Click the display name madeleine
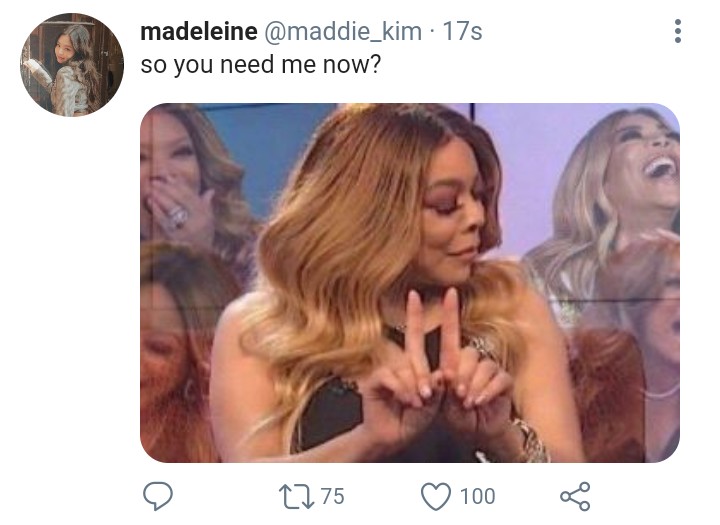Screen dimensions: 720x525 199,32
